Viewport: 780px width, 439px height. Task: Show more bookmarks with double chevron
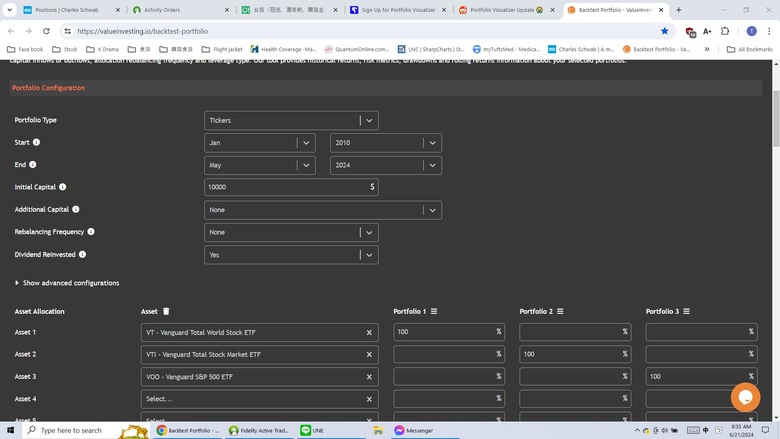point(707,49)
